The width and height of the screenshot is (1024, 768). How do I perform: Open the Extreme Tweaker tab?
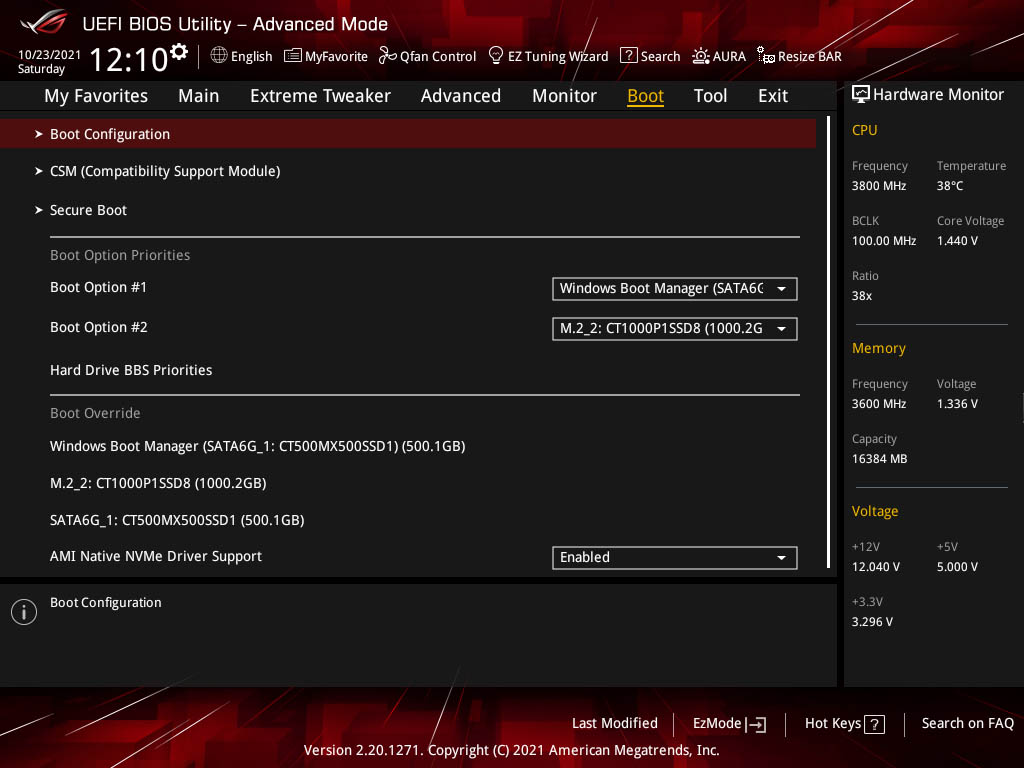pyautogui.click(x=320, y=96)
